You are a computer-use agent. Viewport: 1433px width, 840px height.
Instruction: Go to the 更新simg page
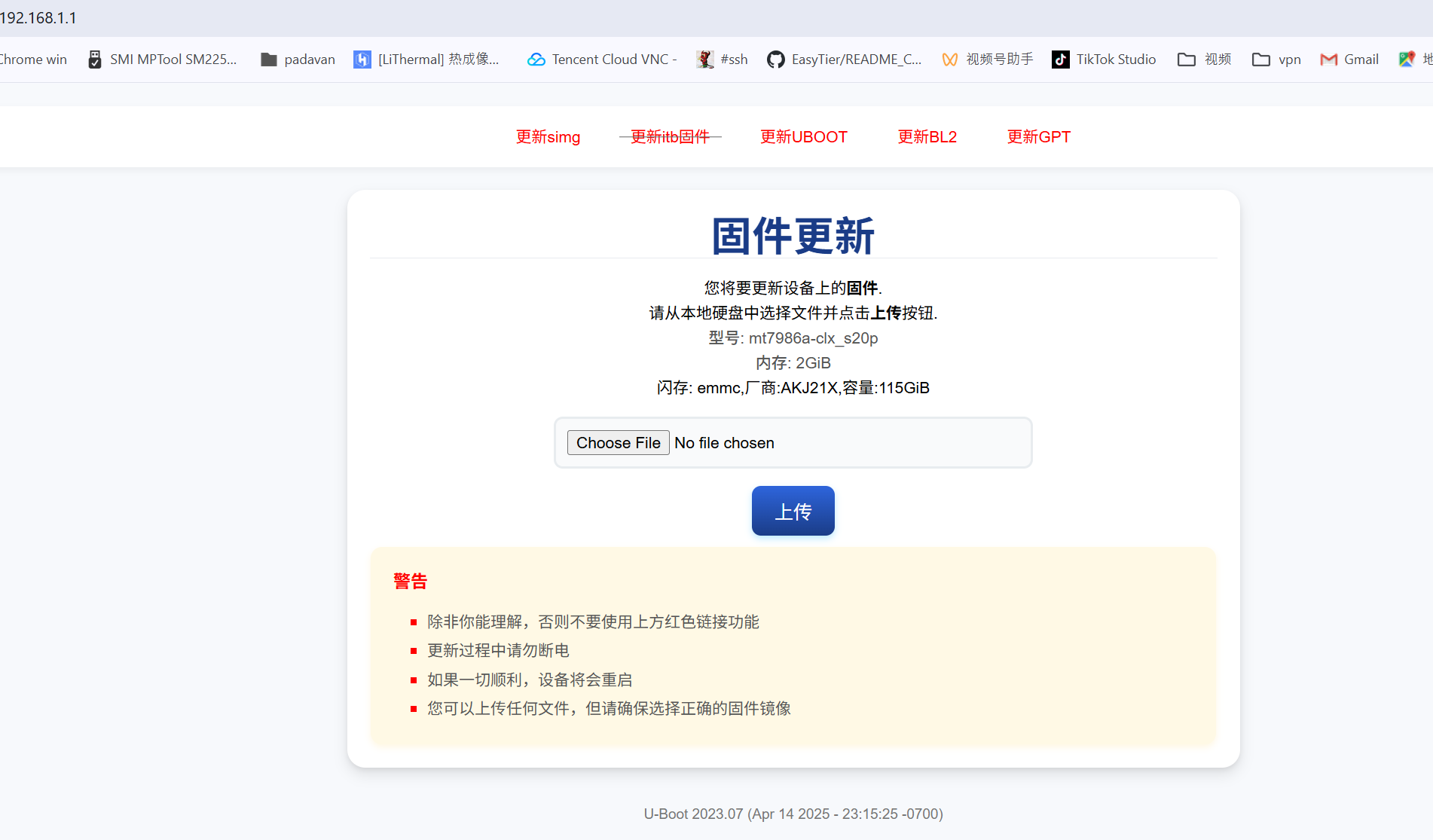[548, 136]
